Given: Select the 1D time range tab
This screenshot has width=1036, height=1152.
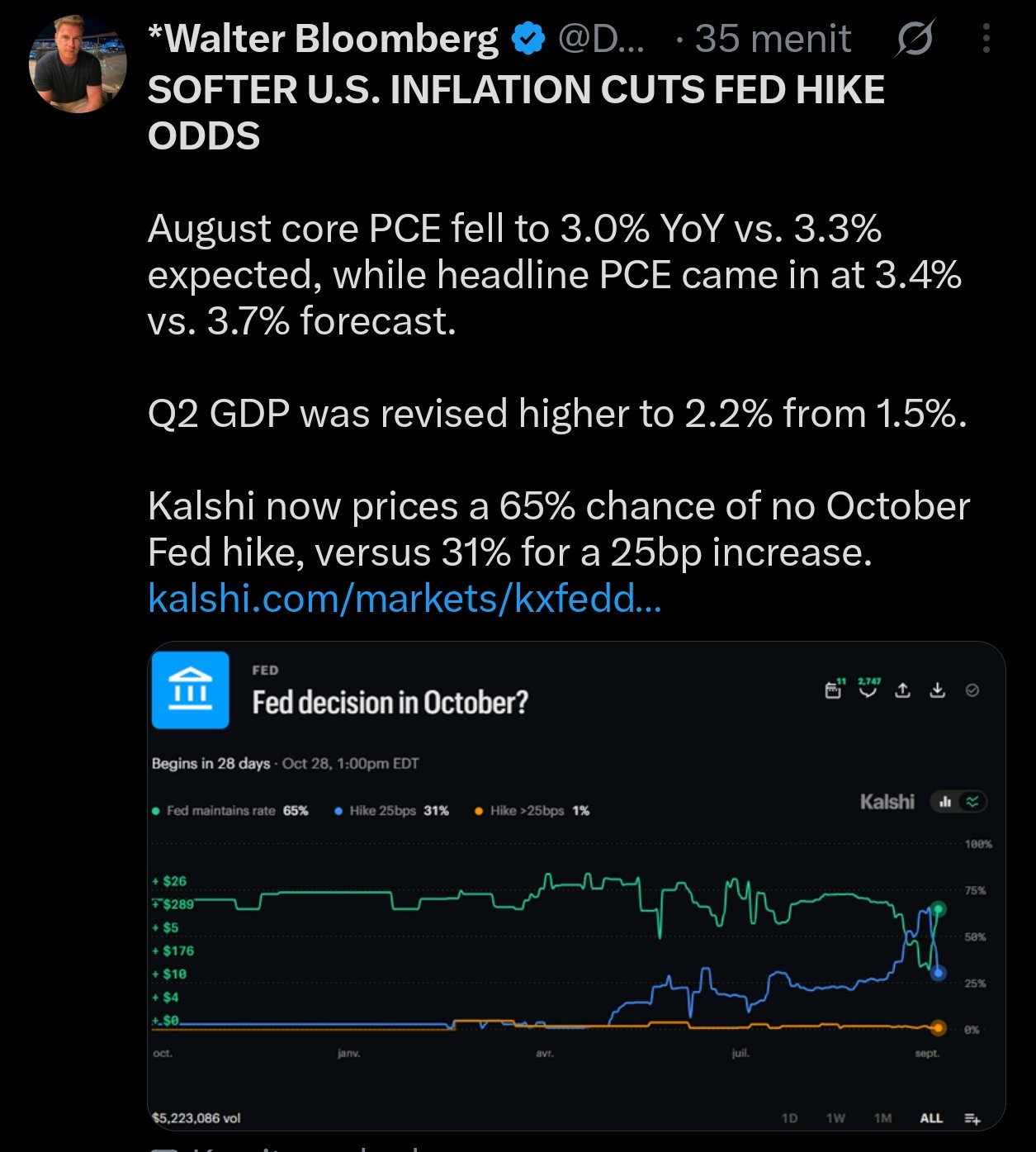Looking at the screenshot, I should 789,1117.
